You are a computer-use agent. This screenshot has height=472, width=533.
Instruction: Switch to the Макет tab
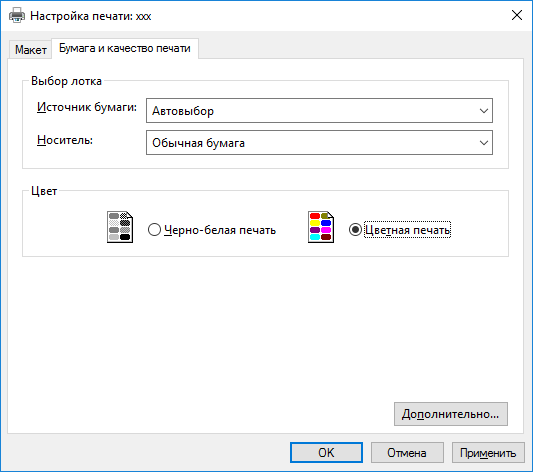[x=31, y=50]
